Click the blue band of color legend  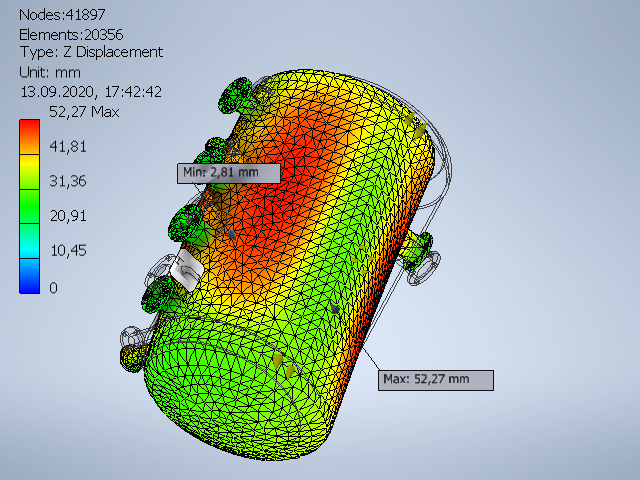point(29,276)
